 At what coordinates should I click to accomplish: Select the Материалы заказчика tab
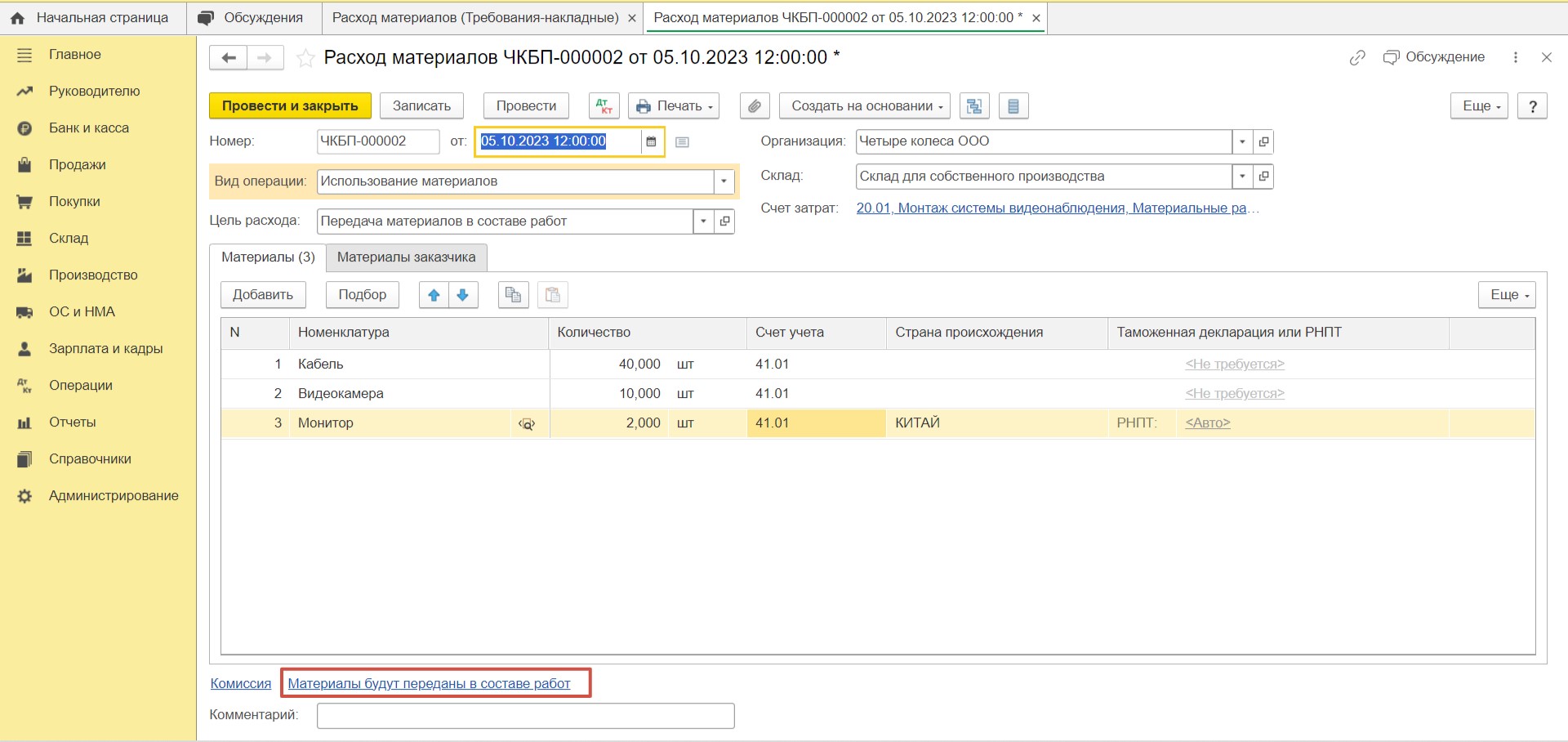(406, 257)
